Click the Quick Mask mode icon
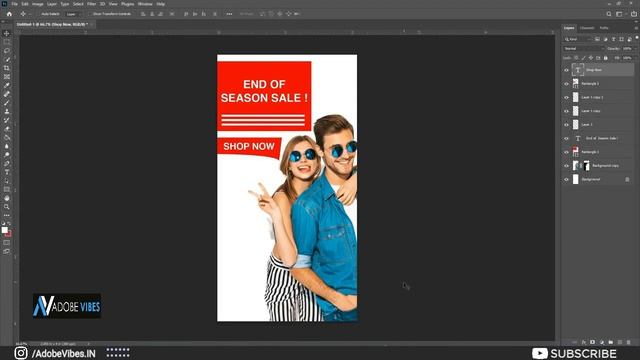This screenshot has width=640, height=360. click(7, 242)
